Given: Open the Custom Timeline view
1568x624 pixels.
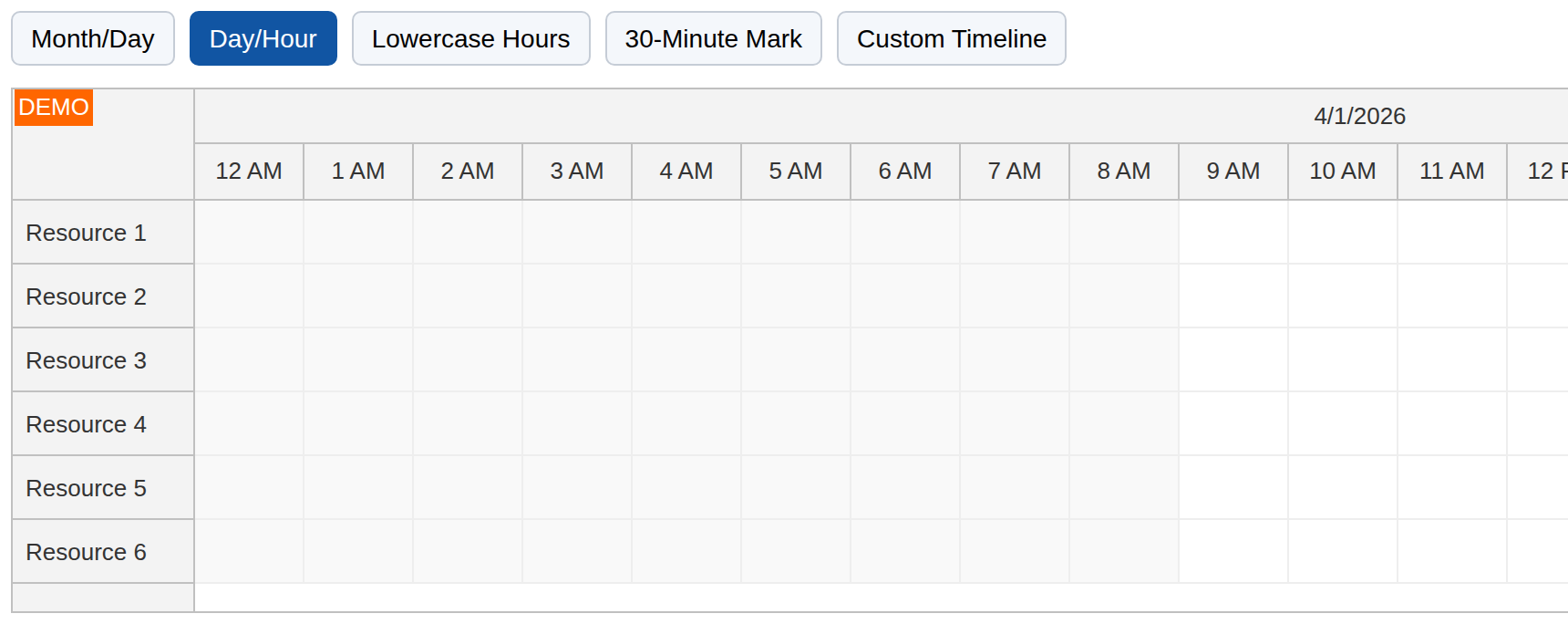Looking at the screenshot, I should pyautogui.click(x=951, y=39).
